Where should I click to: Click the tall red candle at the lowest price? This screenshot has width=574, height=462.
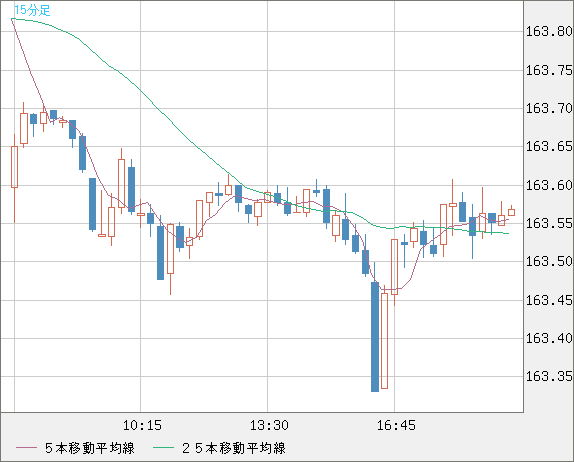coord(384,341)
